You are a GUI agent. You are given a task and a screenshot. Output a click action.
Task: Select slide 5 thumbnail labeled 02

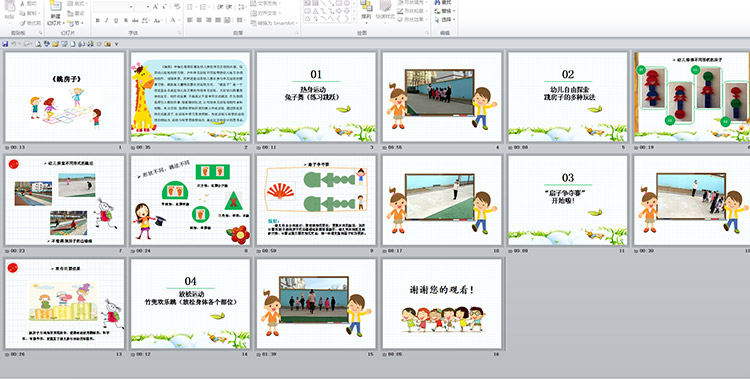568,97
